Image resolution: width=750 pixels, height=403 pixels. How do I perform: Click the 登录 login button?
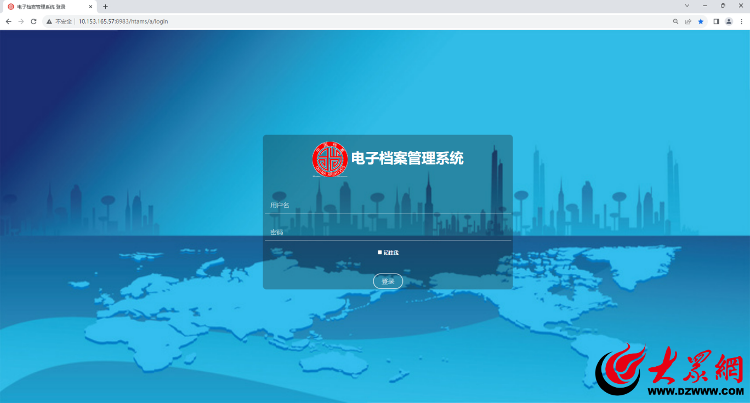coord(388,281)
